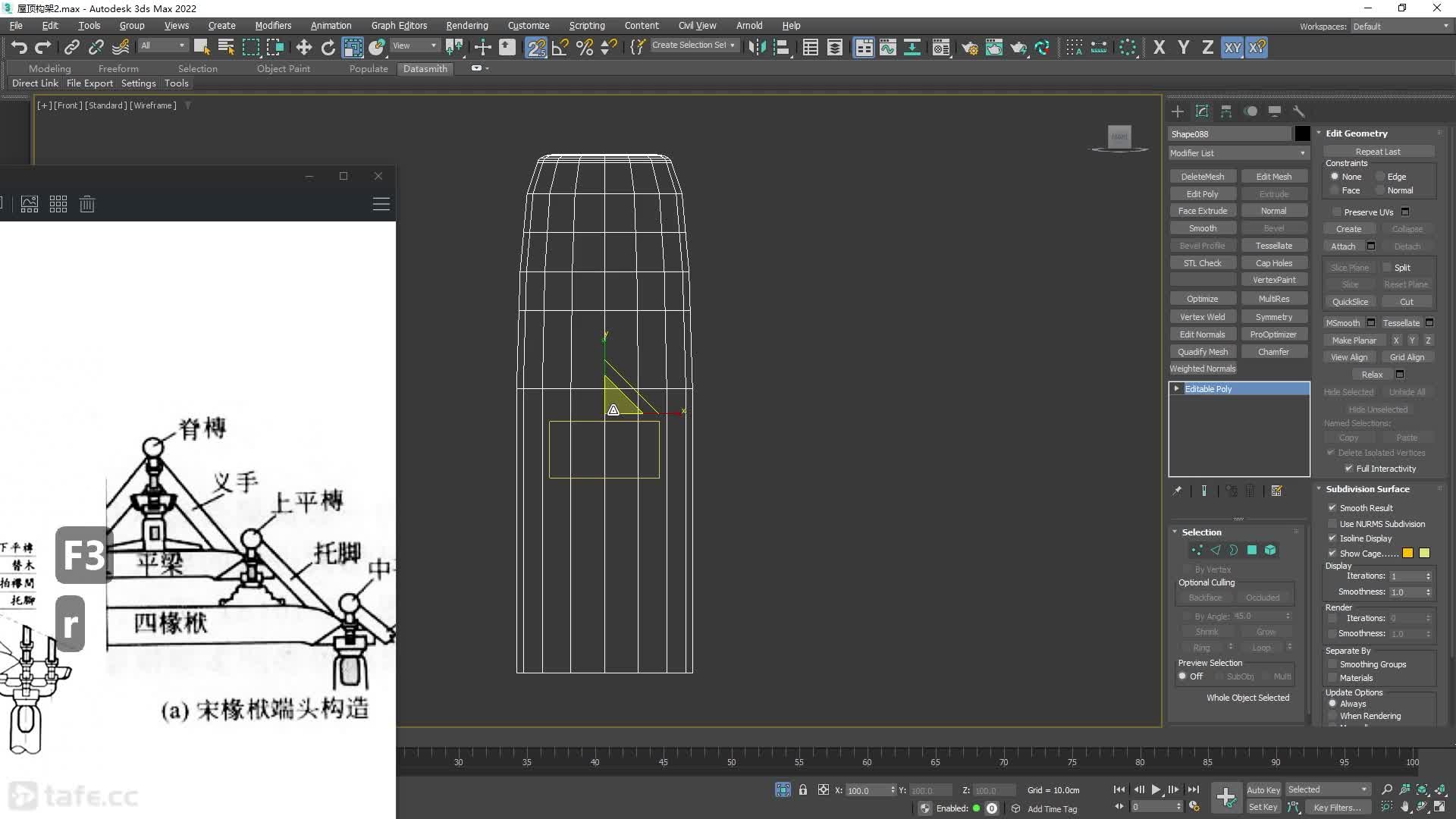Select Polygon sub-object level
Screen dimensions: 1456x819
pyautogui.click(x=1252, y=550)
